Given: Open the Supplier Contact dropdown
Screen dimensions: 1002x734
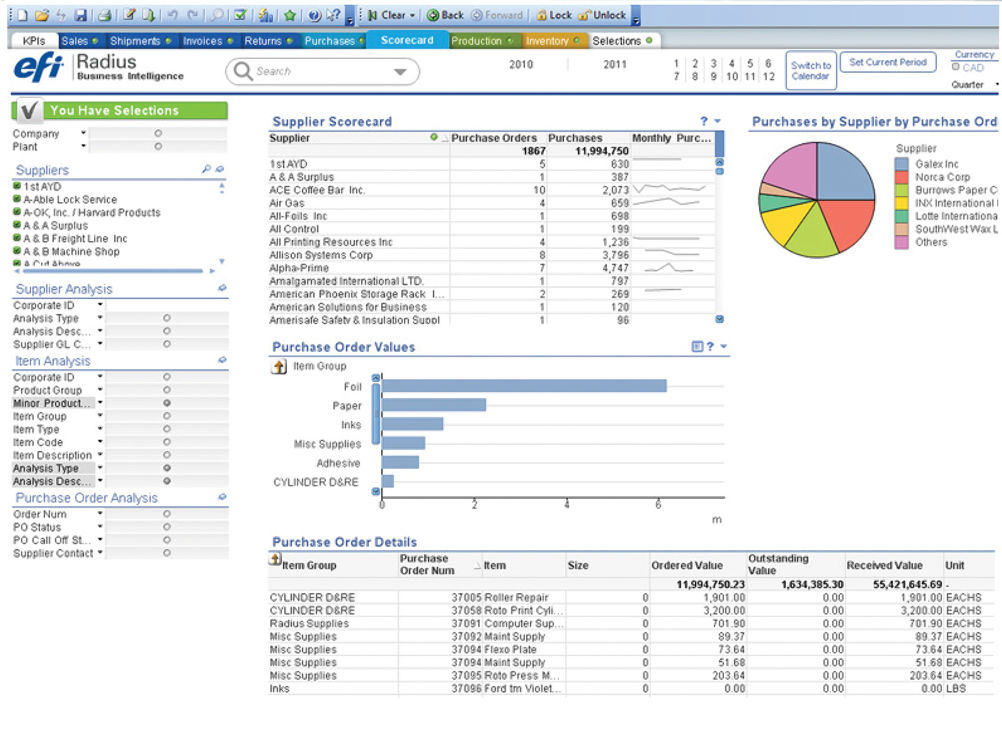Looking at the screenshot, I should 100,553.
